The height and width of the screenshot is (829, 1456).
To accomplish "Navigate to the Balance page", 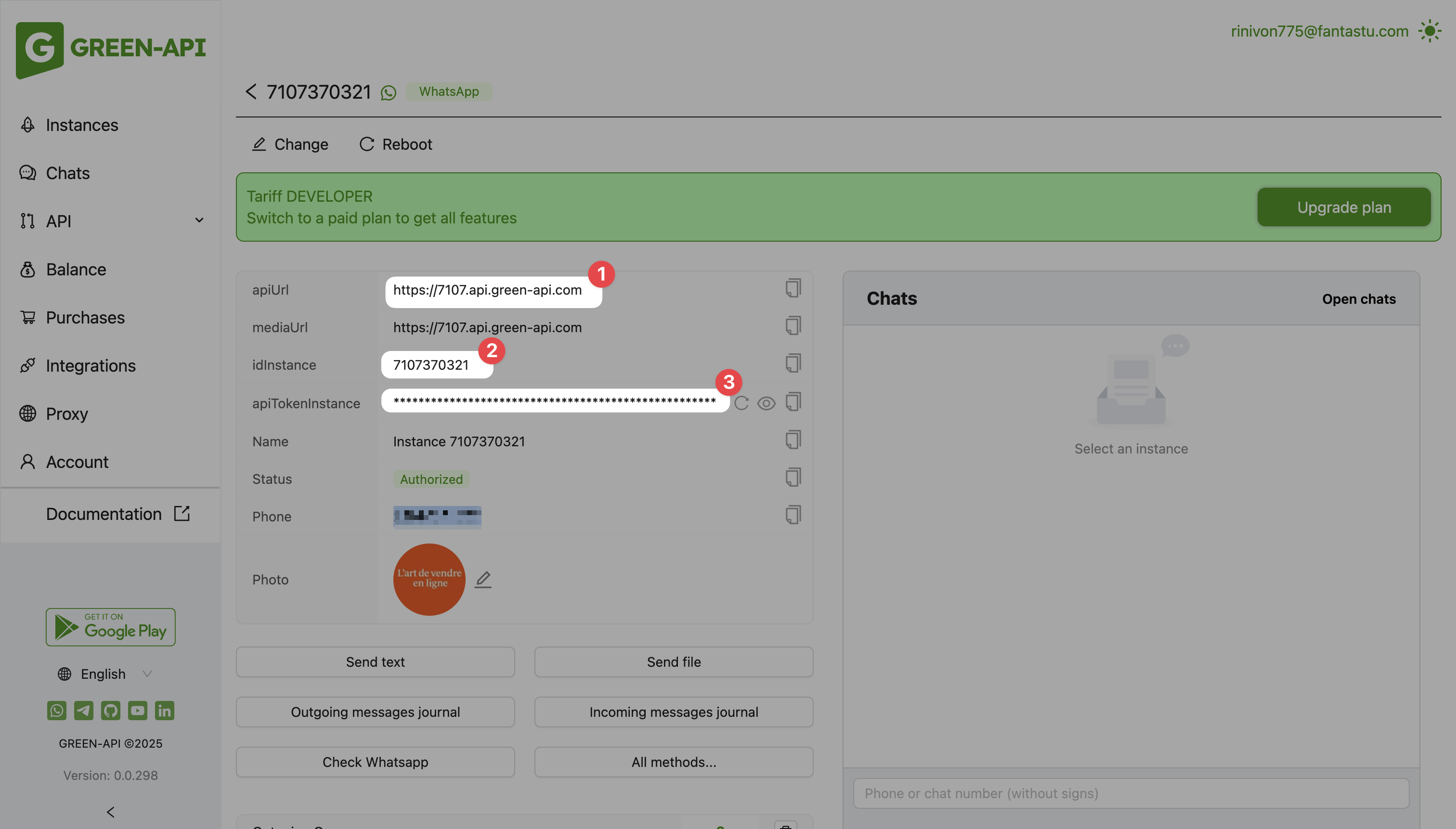I will [x=76, y=269].
